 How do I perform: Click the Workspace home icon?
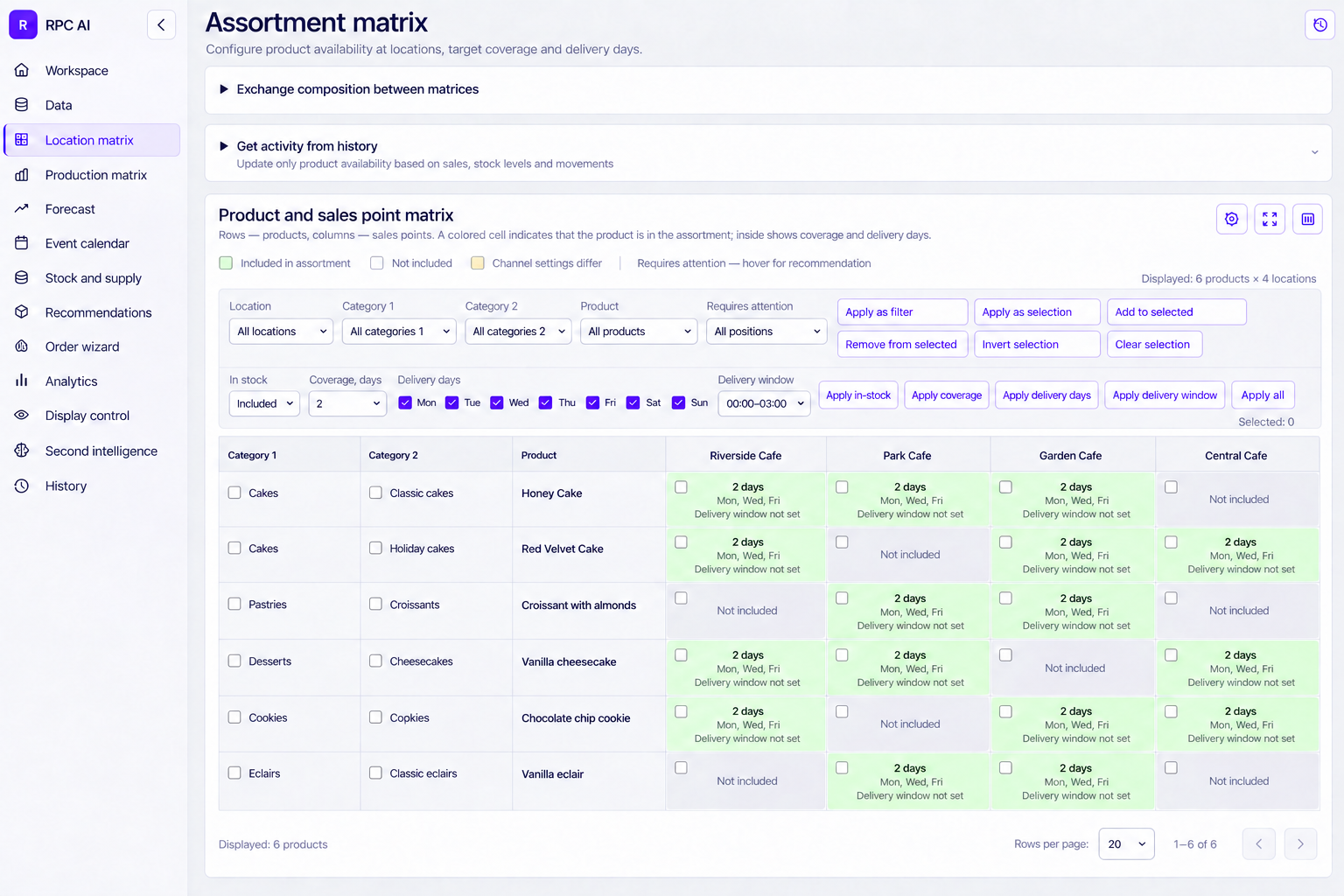pyautogui.click(x=22, y=70)
